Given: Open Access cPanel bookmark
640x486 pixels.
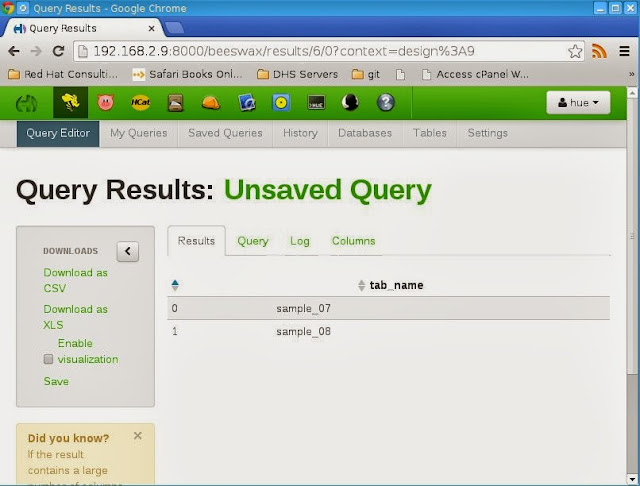Looking at the screenshot, I should [x=475, y=74].
